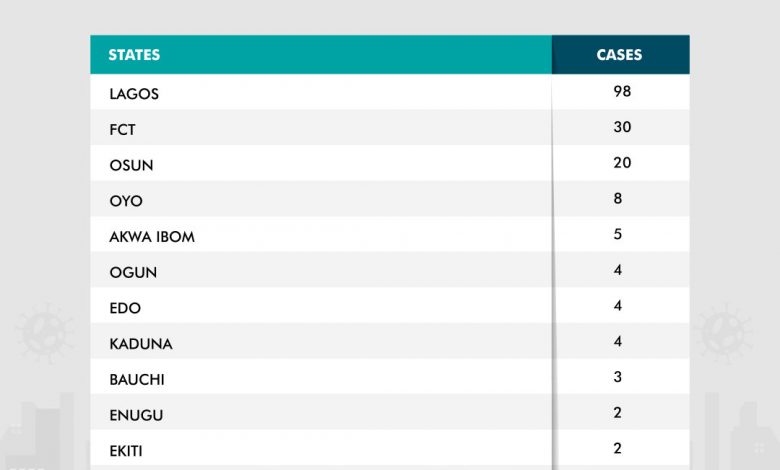The image size is (780, 470).
Task: Click on AKWA IBOM state name
Action: (152, 237)
